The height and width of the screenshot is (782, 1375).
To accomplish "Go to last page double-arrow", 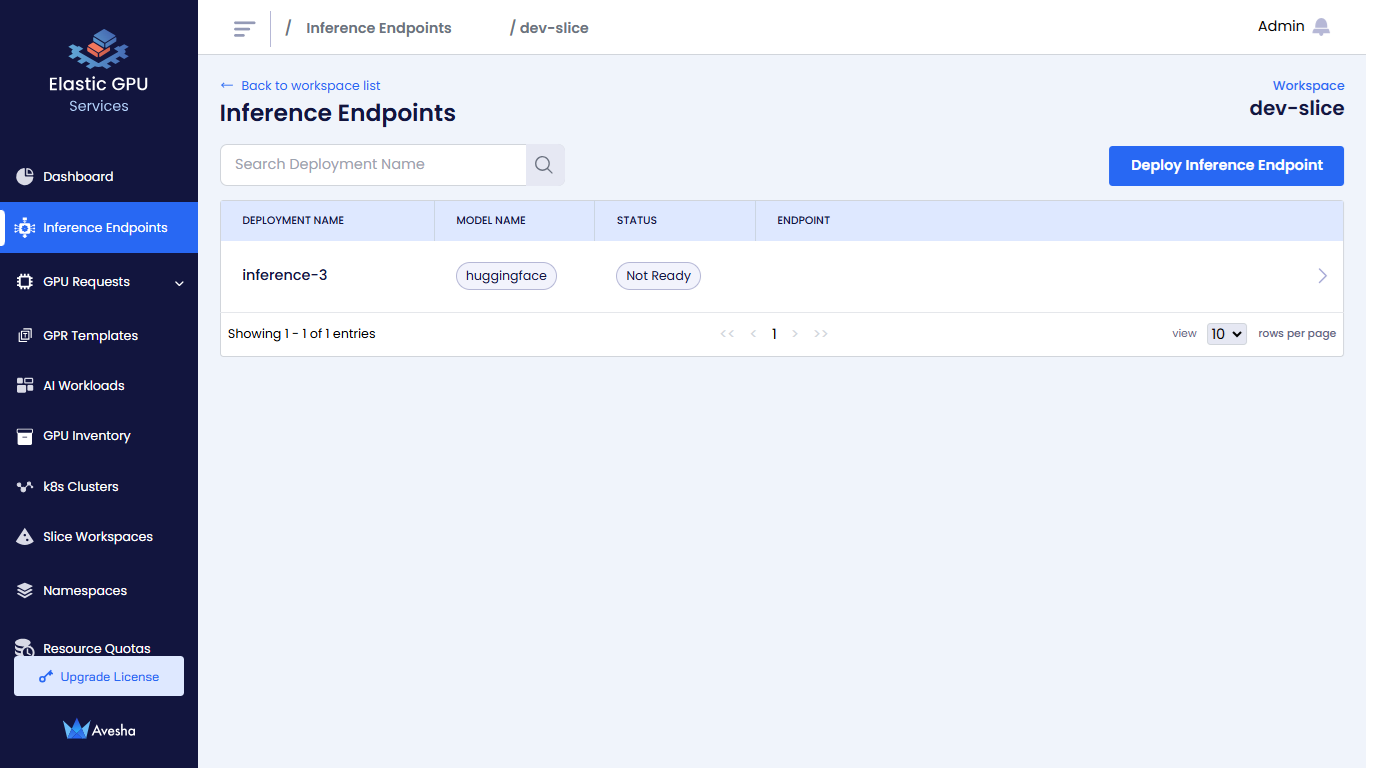I will (821, 334).
